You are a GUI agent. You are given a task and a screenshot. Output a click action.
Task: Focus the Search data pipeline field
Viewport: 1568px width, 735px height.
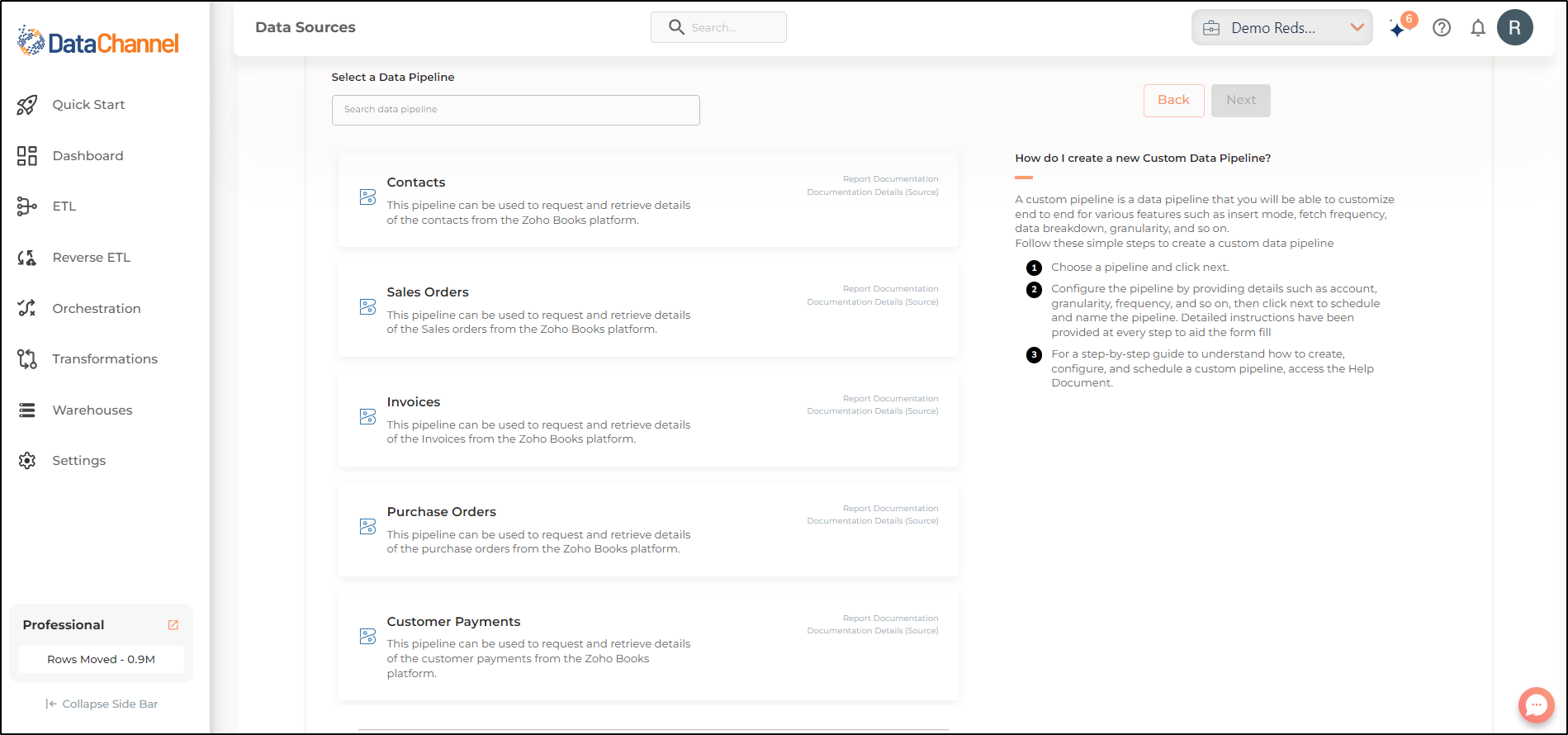coord(516,110)
